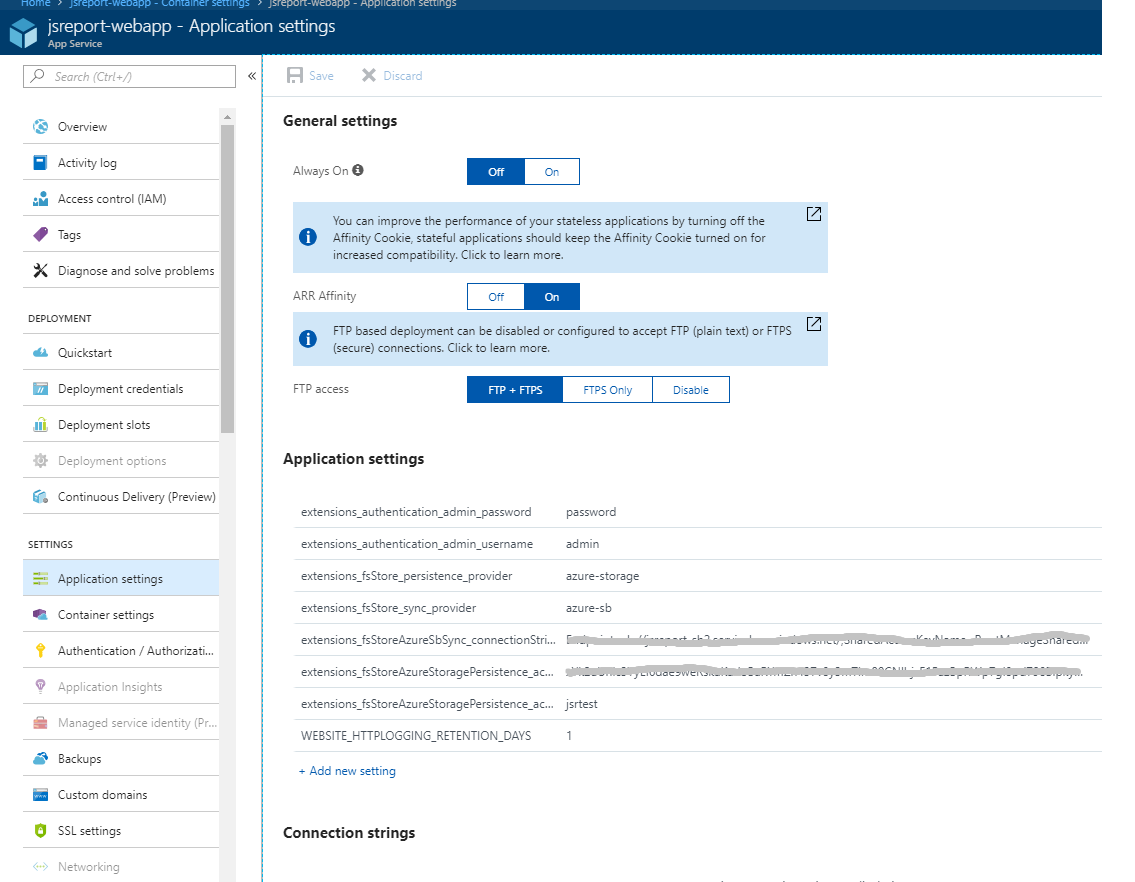Click the Application settings list icon
This screenshot has width=1135, height=882.
(41, 579)
